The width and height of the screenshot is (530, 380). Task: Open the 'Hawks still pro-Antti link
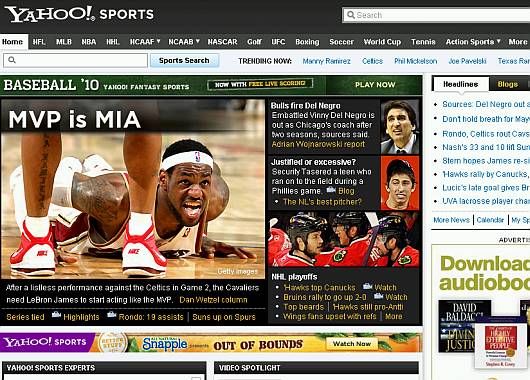[368, 307]
